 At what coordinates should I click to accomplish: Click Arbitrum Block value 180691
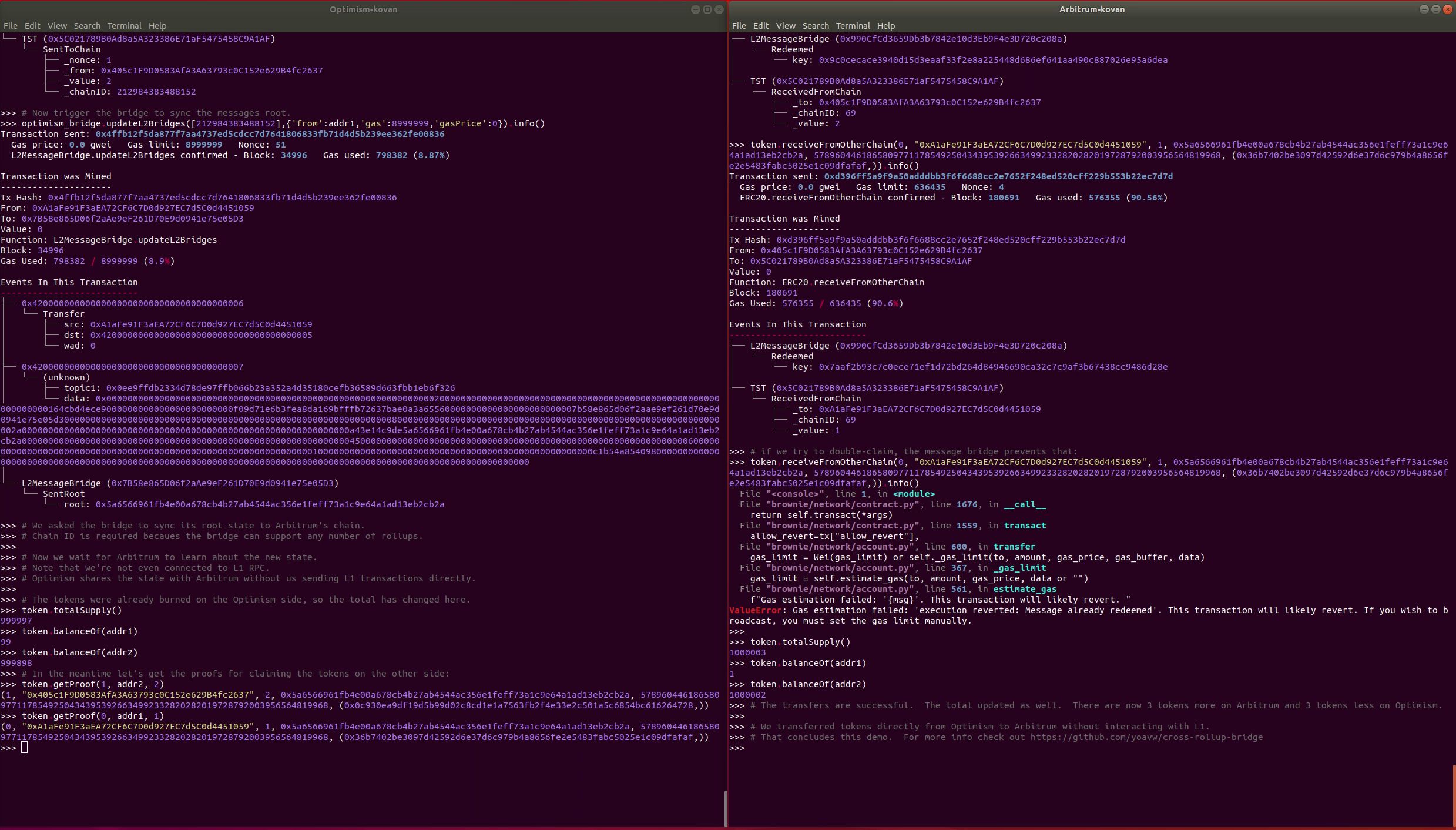(x=781, y=293)
